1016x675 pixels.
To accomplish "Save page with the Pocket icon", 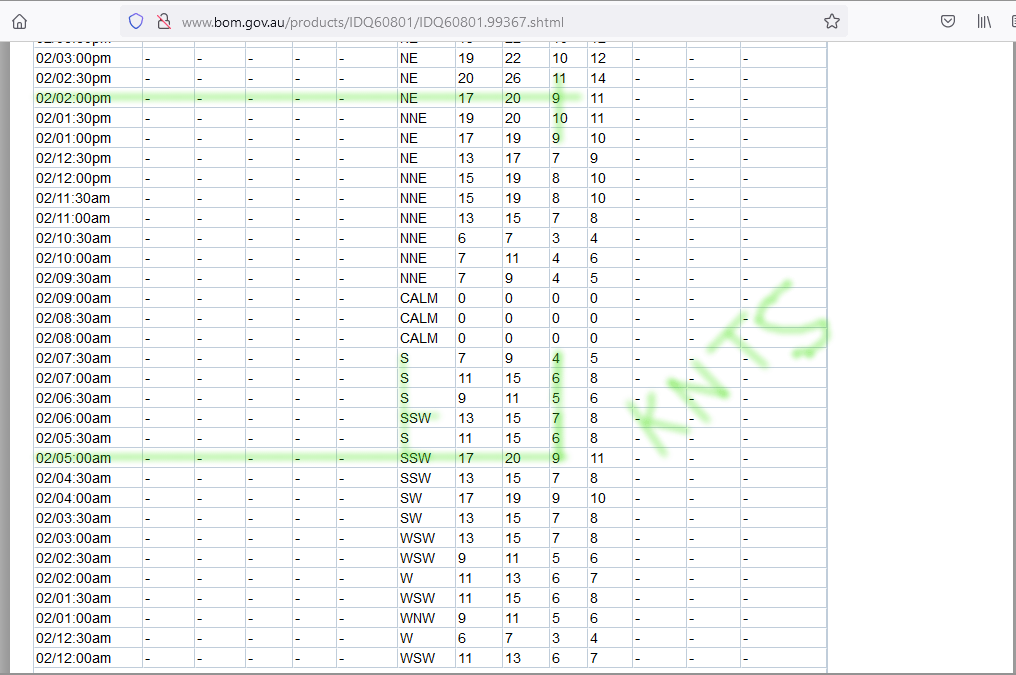I will click(947, 21).
